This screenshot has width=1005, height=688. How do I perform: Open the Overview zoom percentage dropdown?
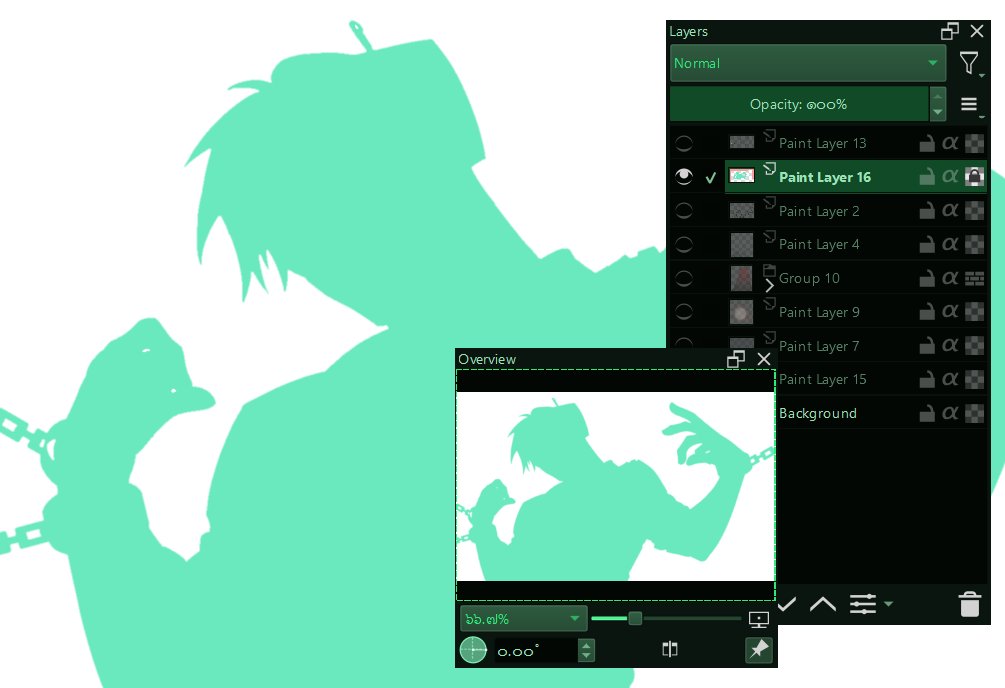pyautogui.click(x=523, y=619)
